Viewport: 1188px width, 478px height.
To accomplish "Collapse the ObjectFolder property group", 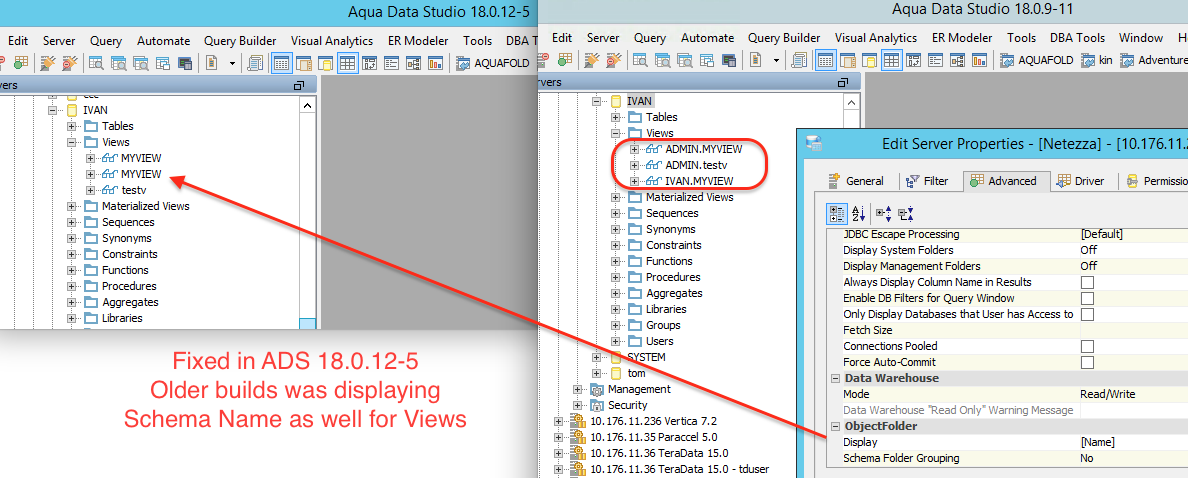I will pyautogui.click(x=836, y=426).
